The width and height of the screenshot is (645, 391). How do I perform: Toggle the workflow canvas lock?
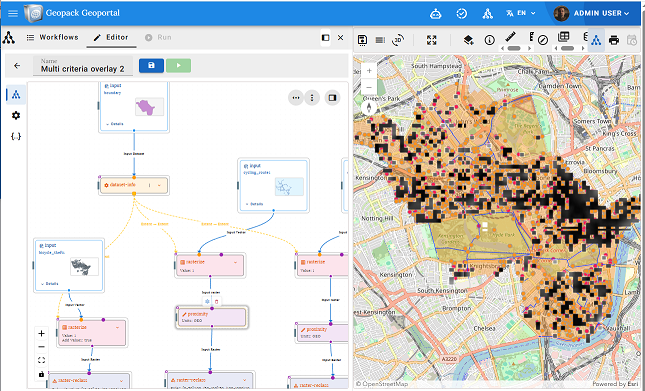(x=41, y=374)
